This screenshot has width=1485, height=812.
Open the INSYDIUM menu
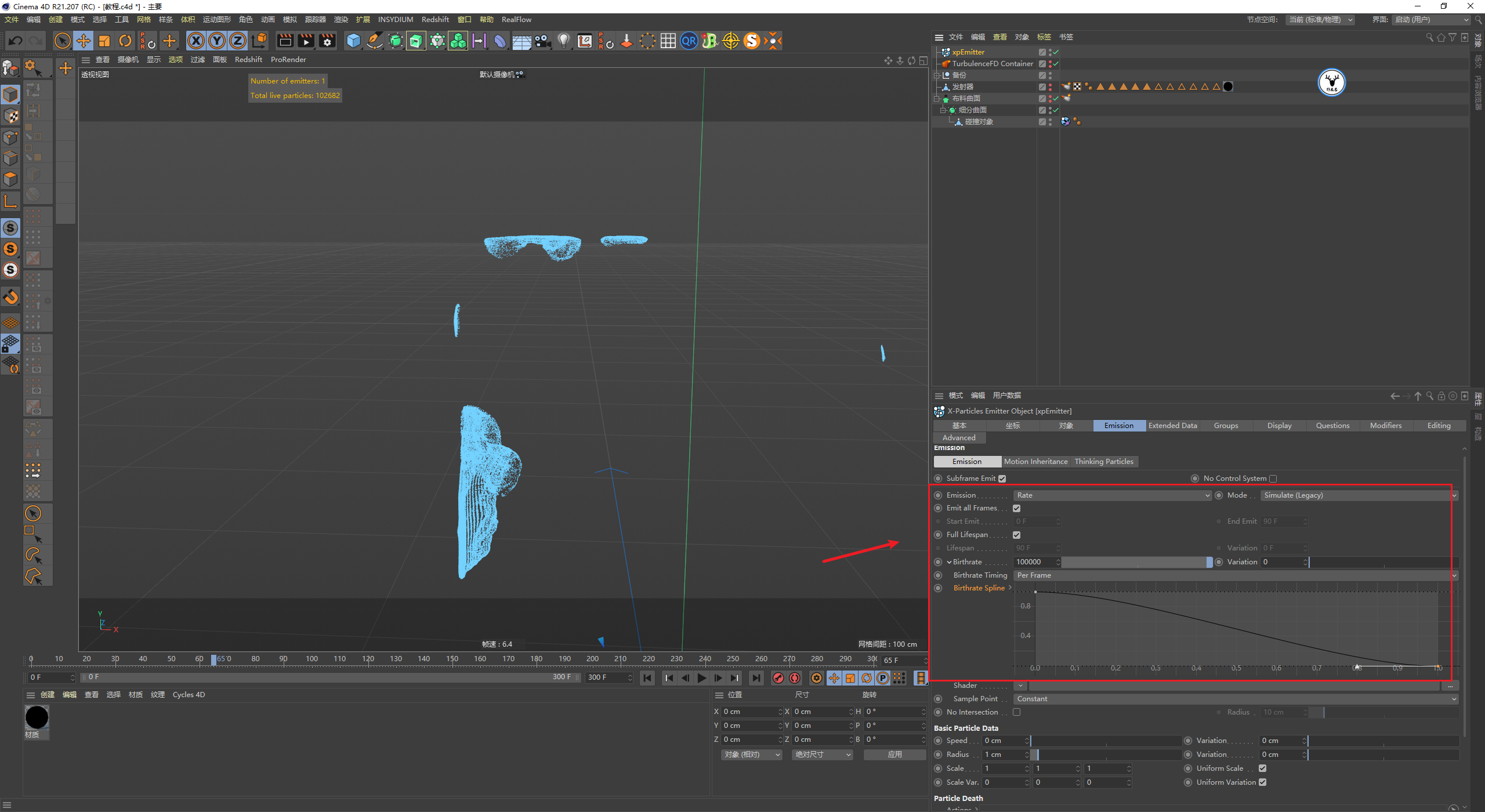[x=395, y=20]
